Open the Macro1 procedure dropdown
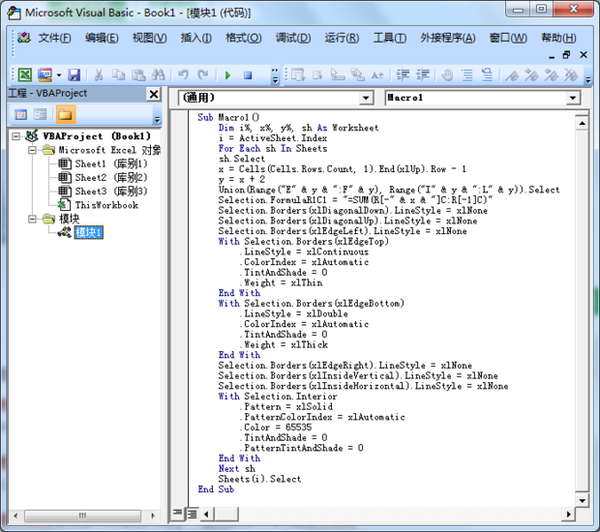Image resolution: width=600 pixels, height=532 pixels. coord(572,98)
